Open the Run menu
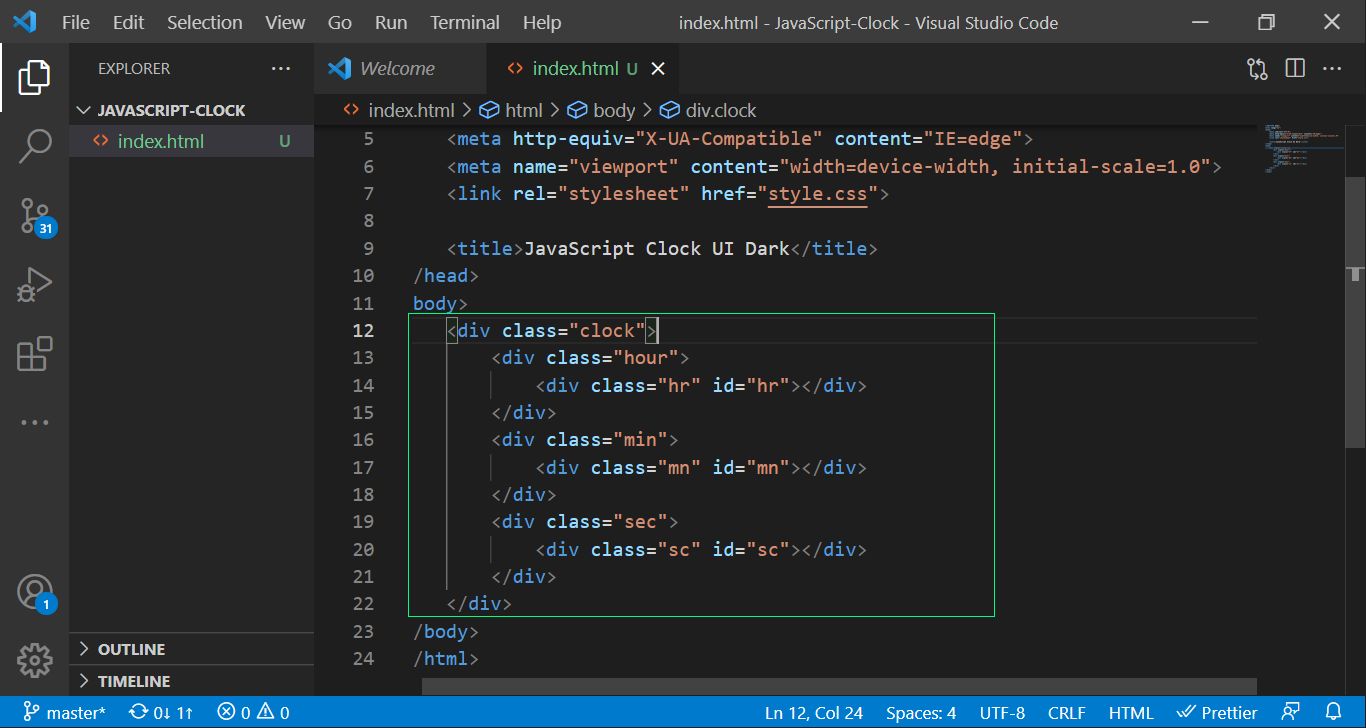This screenshot has height=728, width=1366. click(x=391, y=22)
